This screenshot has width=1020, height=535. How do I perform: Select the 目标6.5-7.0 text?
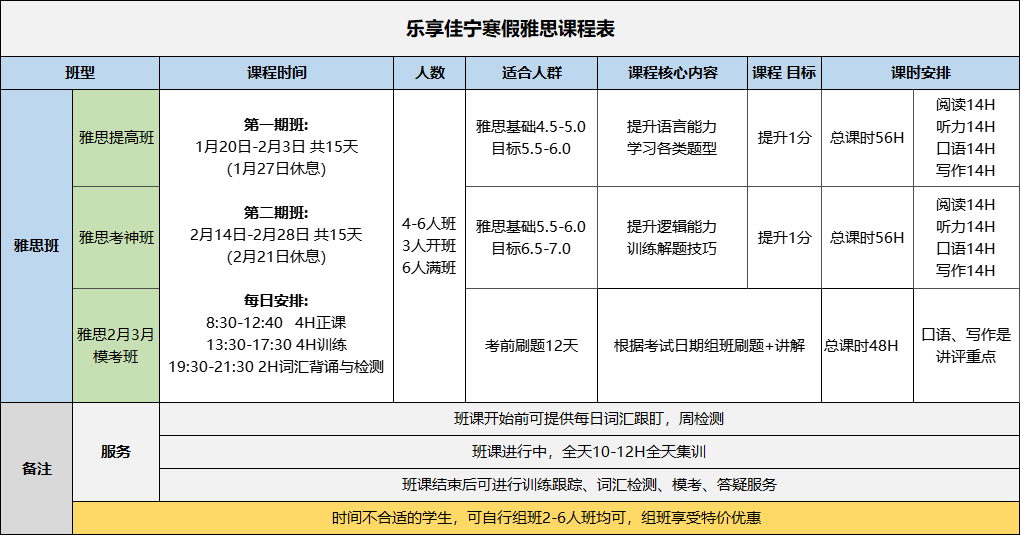(x=531, y=249)
